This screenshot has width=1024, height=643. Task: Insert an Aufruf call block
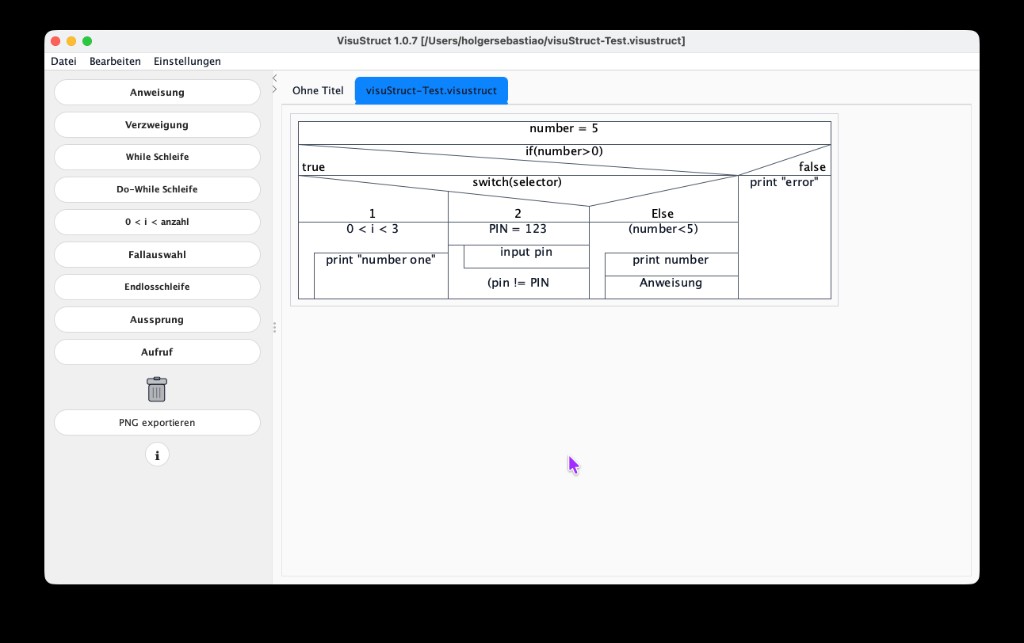pos(157,352)
